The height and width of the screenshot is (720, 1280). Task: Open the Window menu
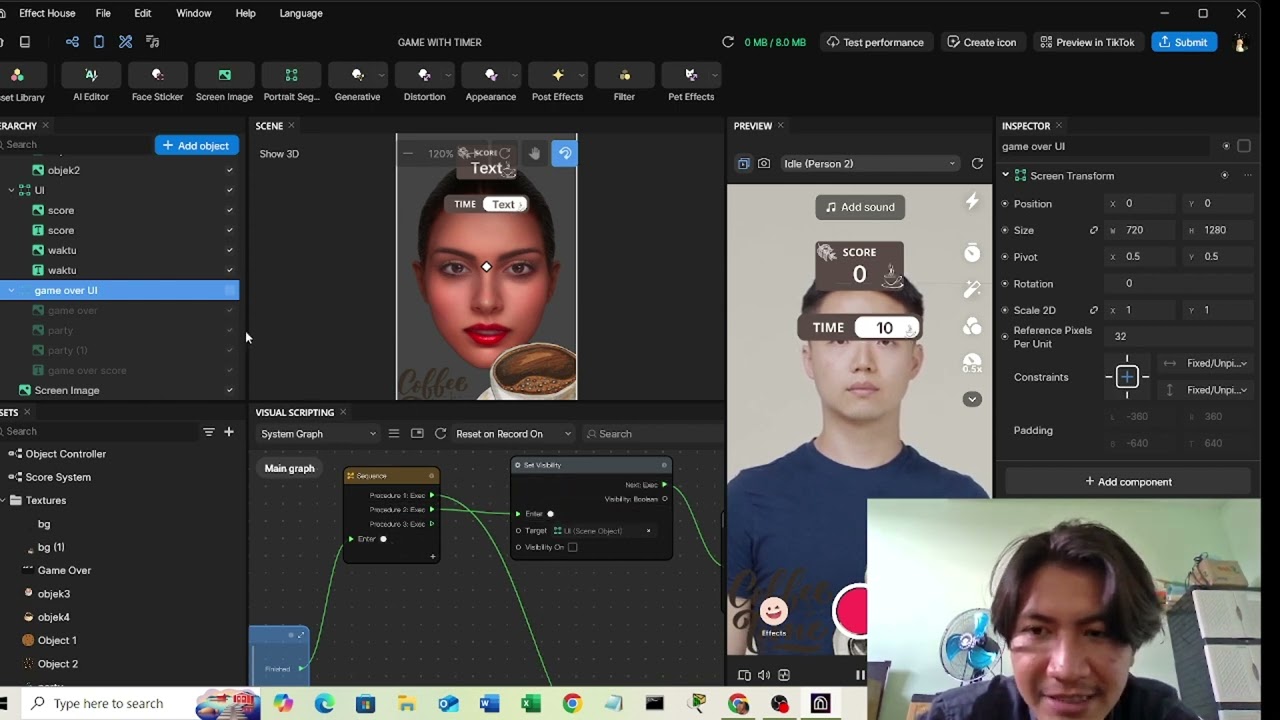(194, 13)
